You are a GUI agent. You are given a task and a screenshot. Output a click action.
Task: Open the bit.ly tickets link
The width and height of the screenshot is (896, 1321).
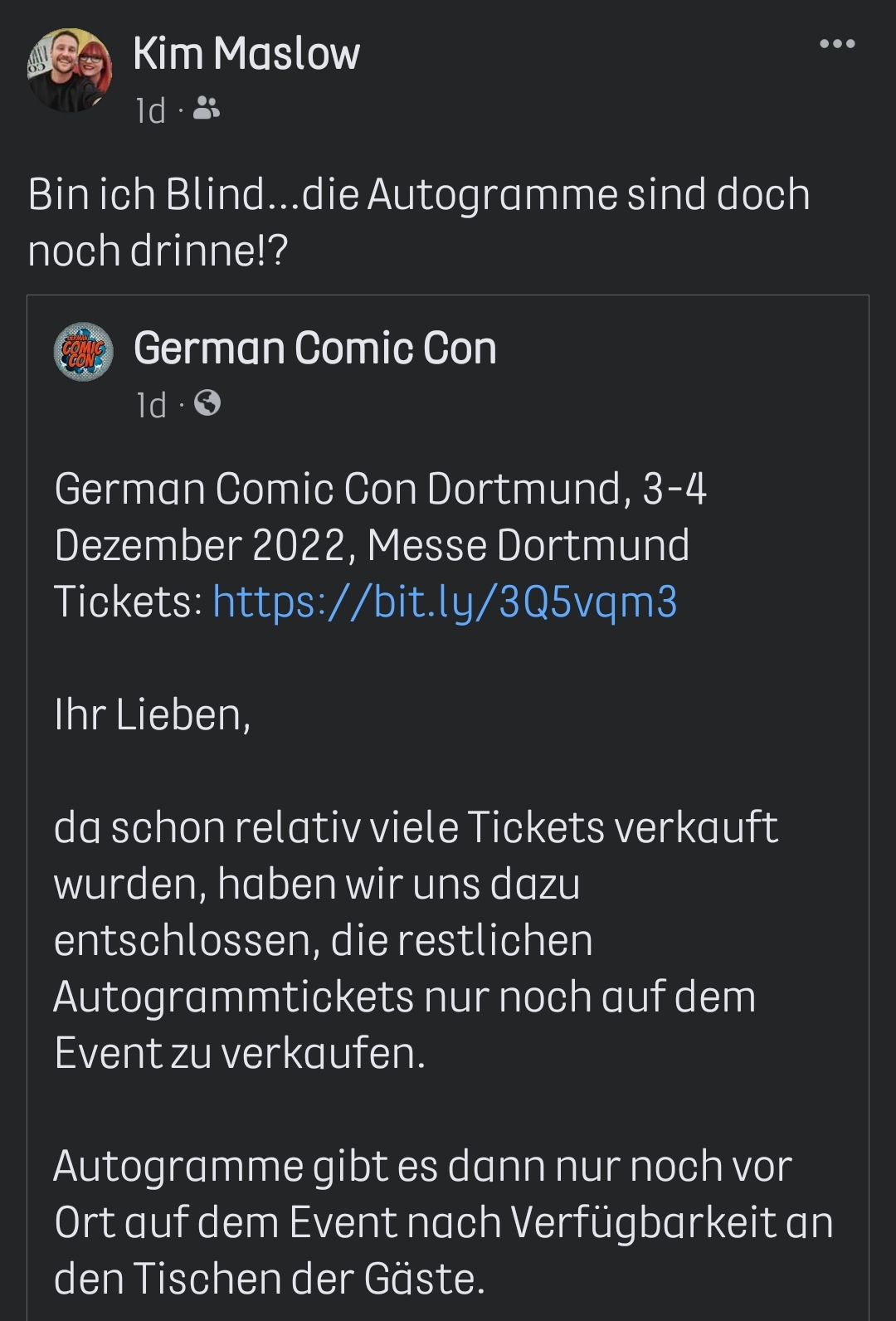point(445,602)
